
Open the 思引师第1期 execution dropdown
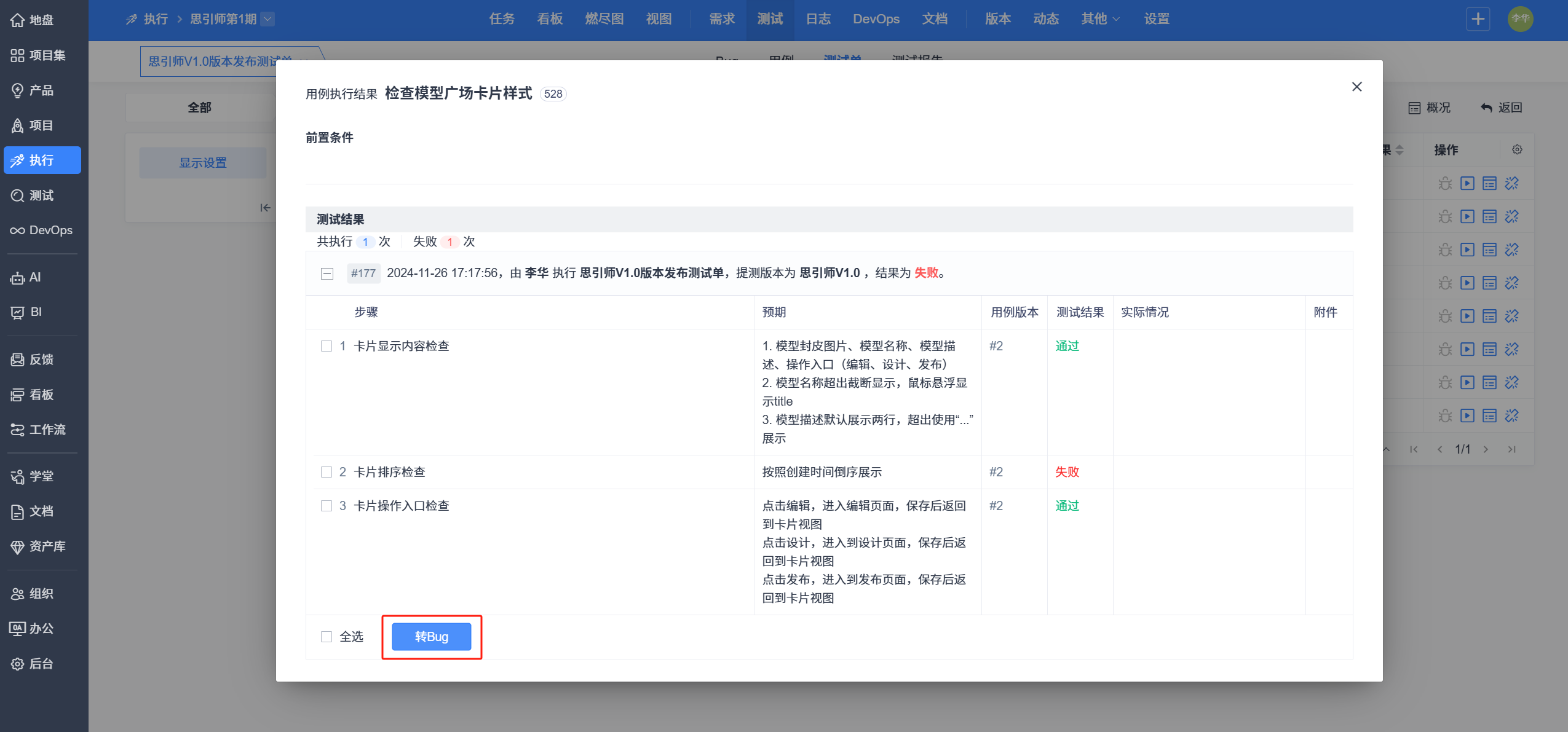tap(267, 19)
